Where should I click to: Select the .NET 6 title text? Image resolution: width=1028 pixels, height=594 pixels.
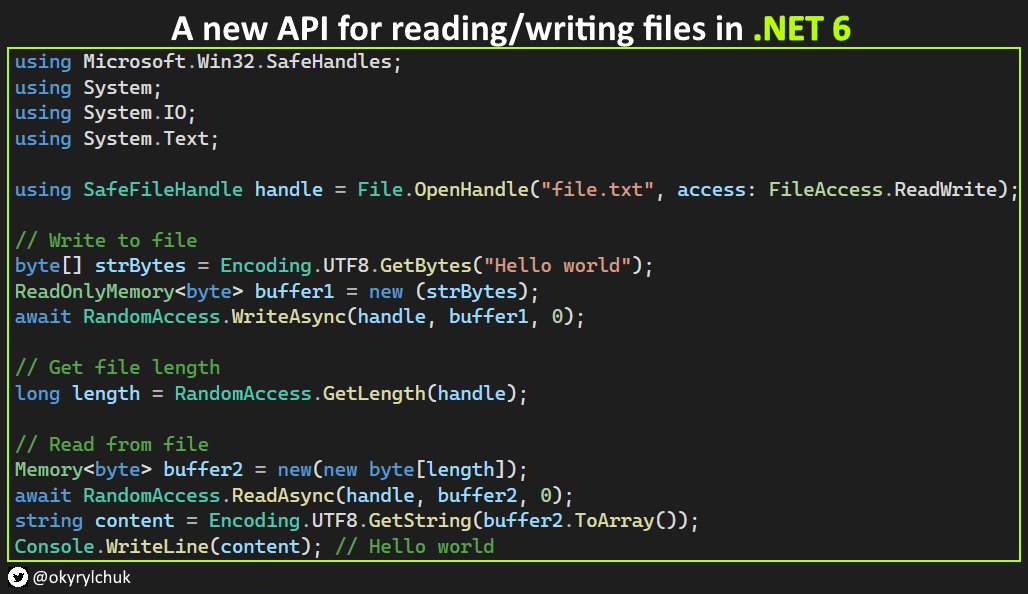click(800, 28)
